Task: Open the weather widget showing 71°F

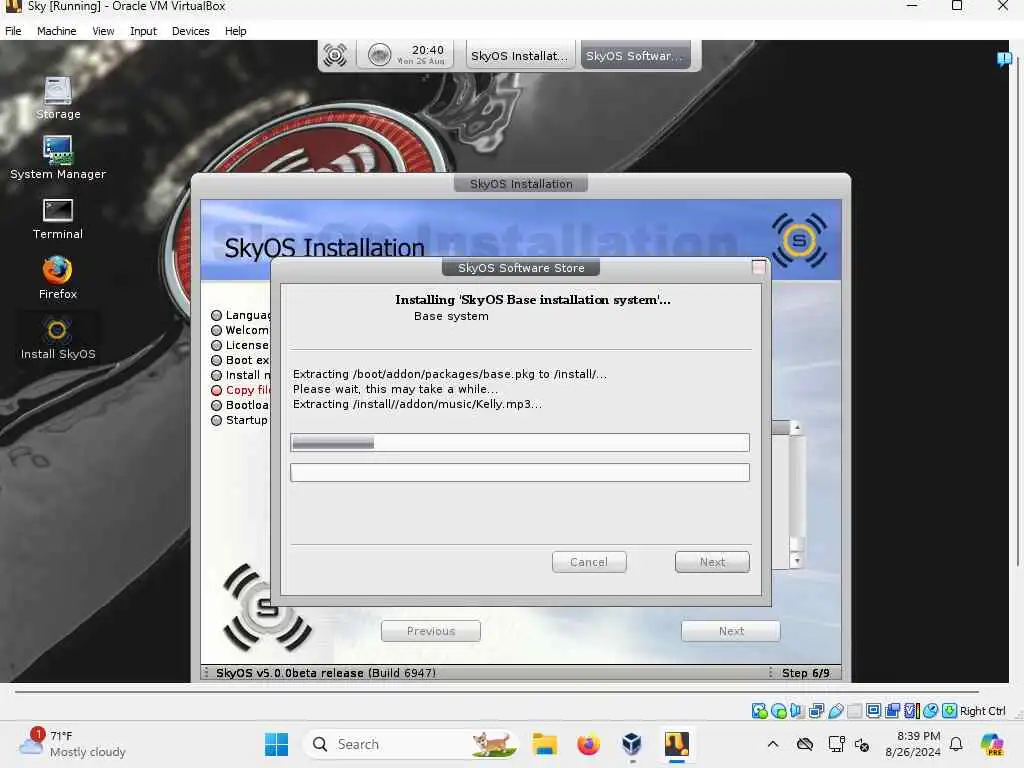Action: point(72,744)
